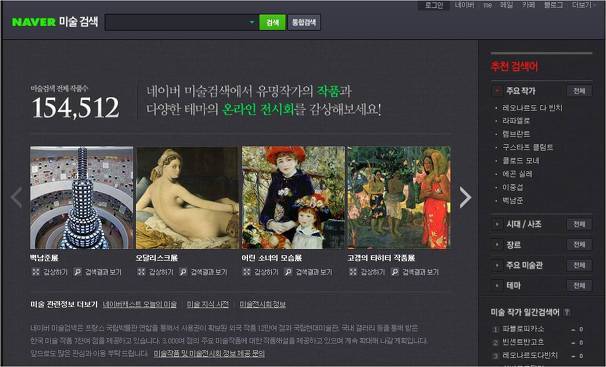Click 전체 button beside 주요 미술관

coord(579,265)
